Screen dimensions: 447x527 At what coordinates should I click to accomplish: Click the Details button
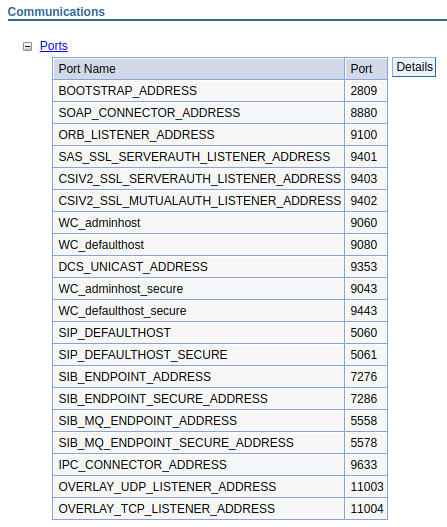pyautogui.click(x=414, y=67)
